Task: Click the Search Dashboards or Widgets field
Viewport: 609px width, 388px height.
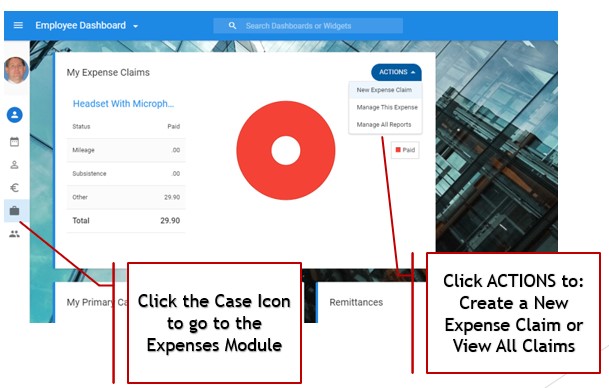Action: [x=308, y=26]
